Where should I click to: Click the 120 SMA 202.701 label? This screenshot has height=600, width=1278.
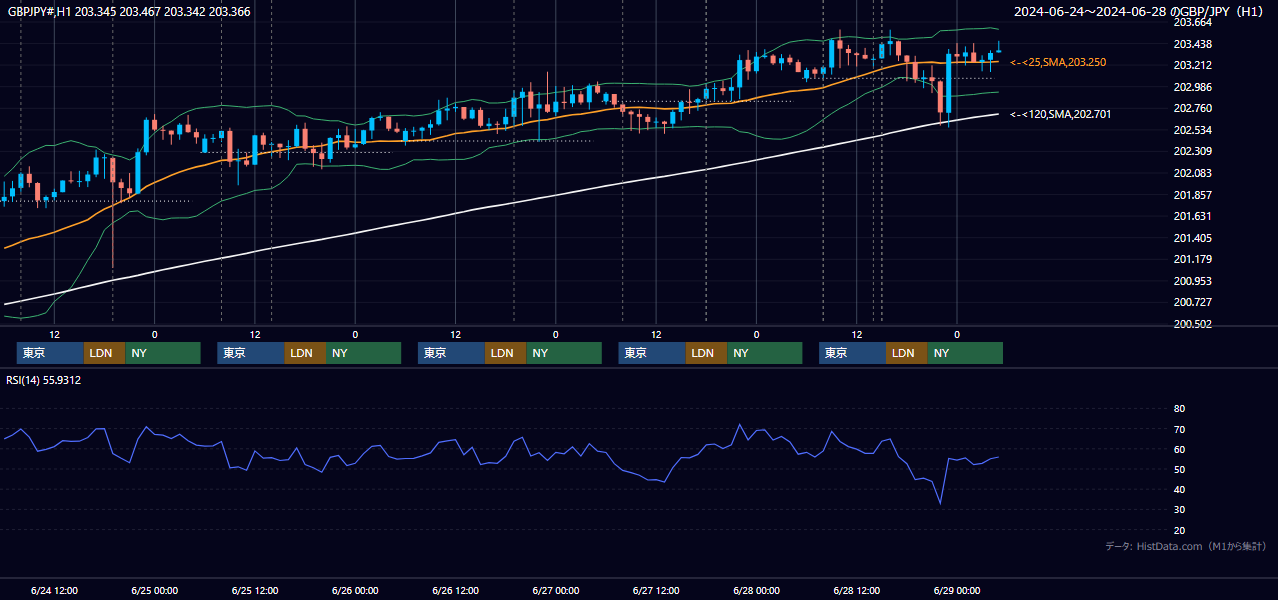[x=1060, y=114]
